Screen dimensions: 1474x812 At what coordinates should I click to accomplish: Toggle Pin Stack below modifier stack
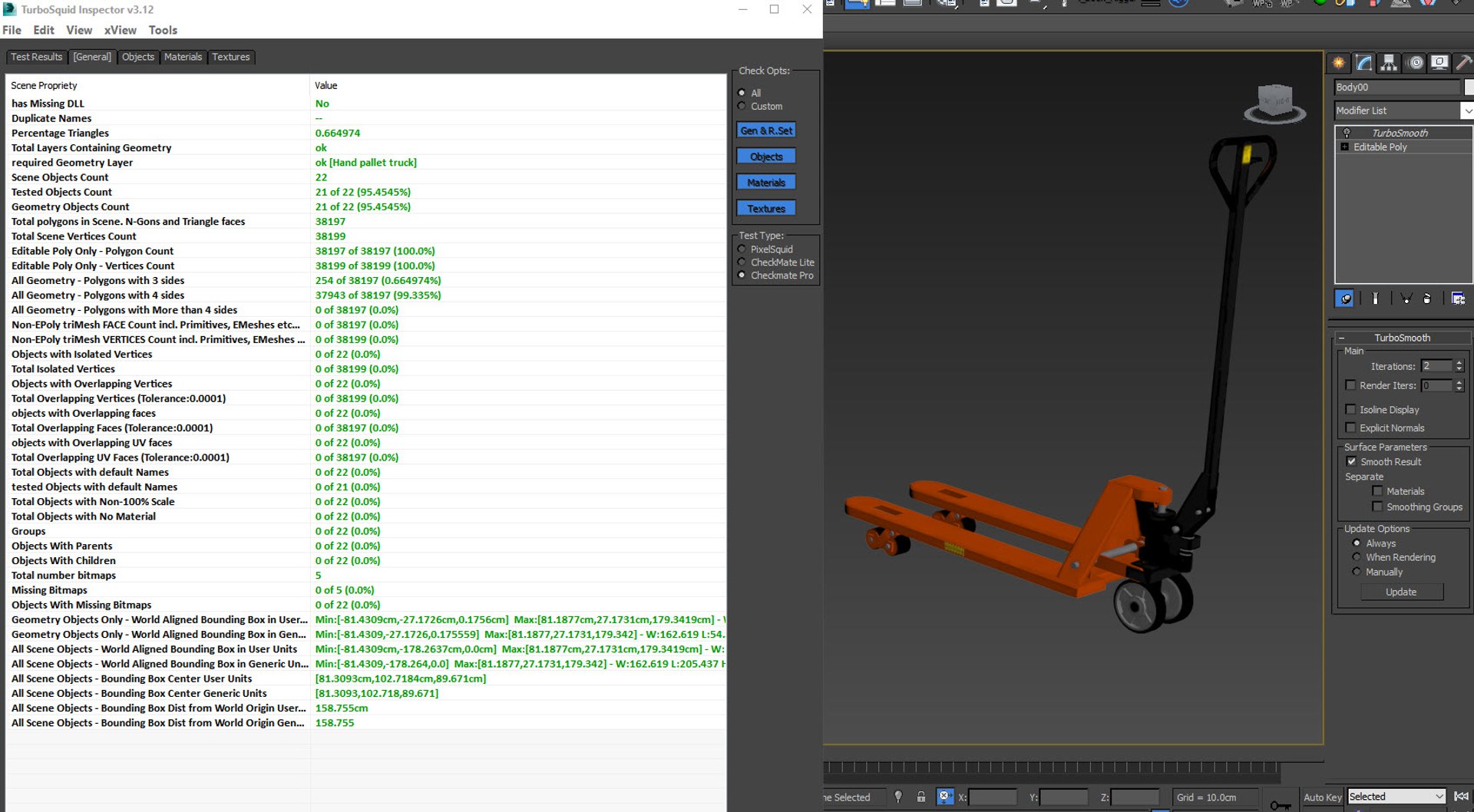(1345, 299)
